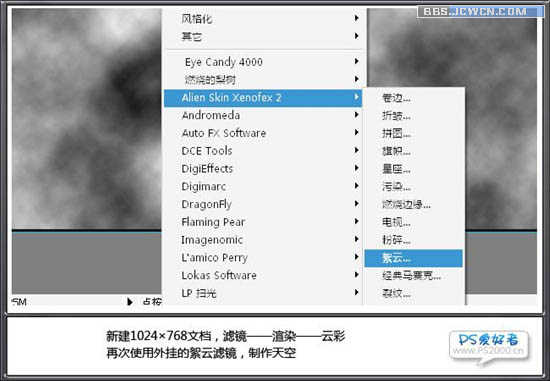Image resolution: width=550 pixels, height=381 pixels.
Task: Open the 风格化 filter submenu
Action: pos(264,18)
